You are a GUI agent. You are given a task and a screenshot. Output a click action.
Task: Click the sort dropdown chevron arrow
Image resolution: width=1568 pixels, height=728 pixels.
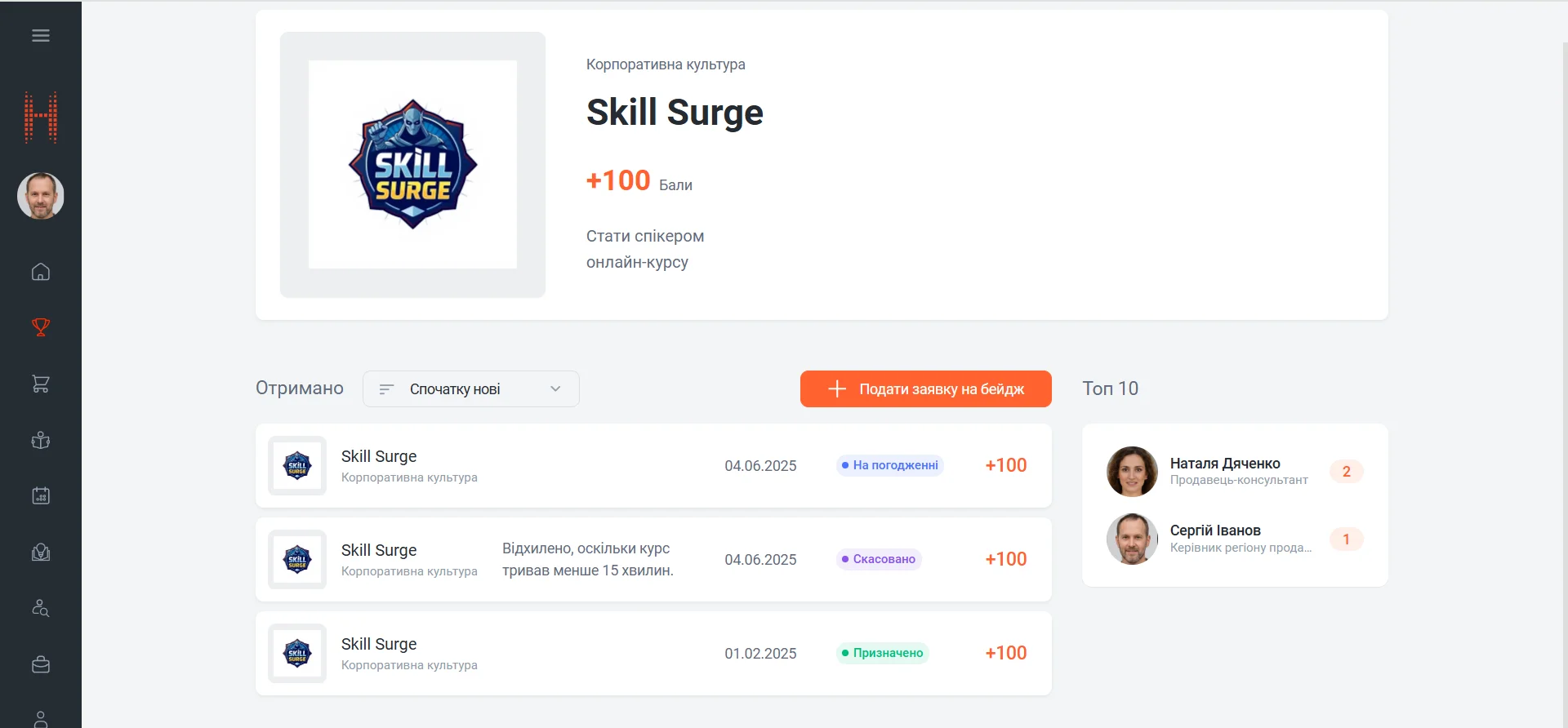pyautogui.click(x=555, y=389)
